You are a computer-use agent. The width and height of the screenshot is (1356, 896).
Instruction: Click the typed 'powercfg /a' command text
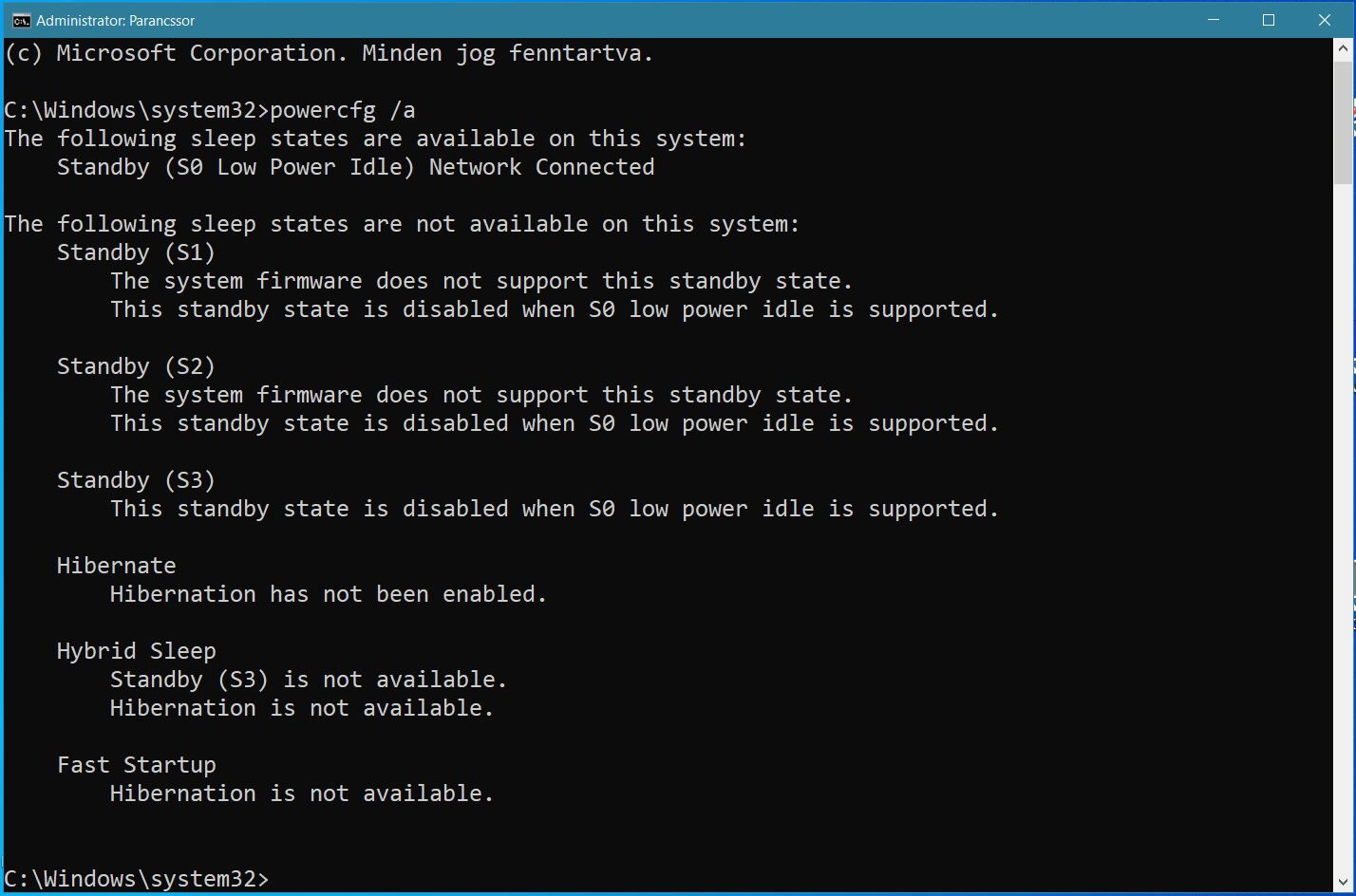343,110
